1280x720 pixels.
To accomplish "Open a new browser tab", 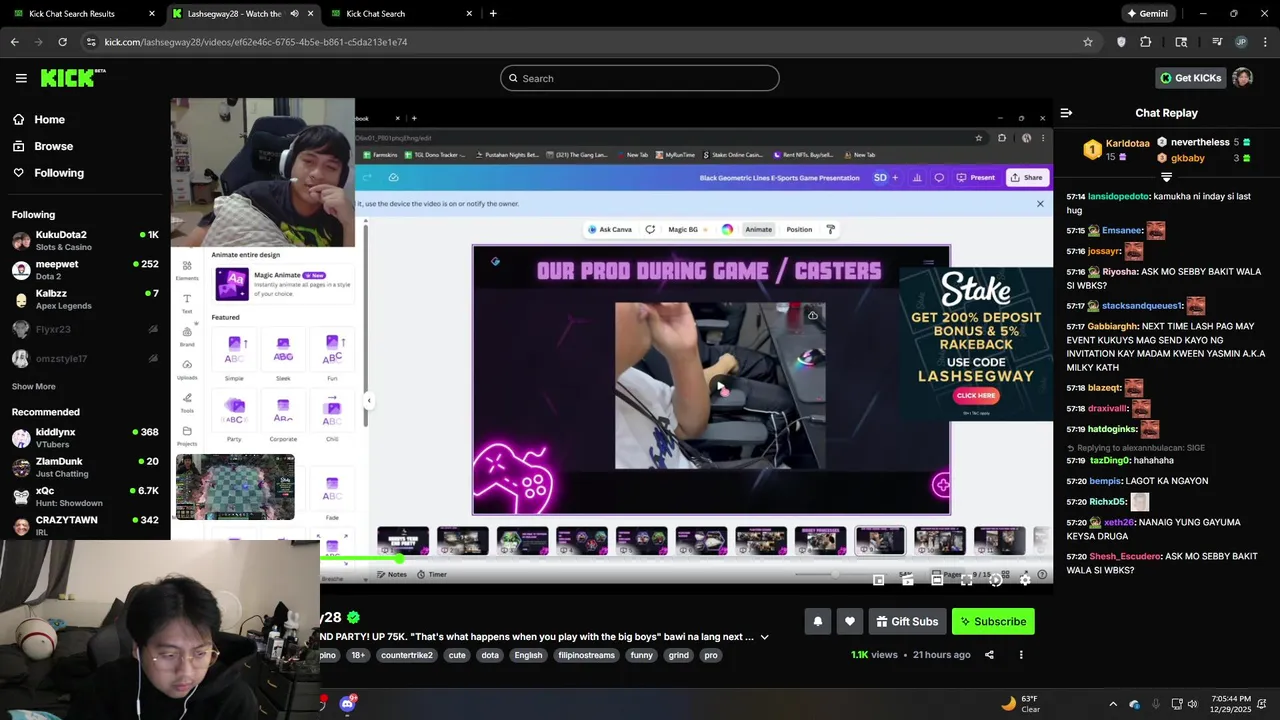I will point(493,13).
